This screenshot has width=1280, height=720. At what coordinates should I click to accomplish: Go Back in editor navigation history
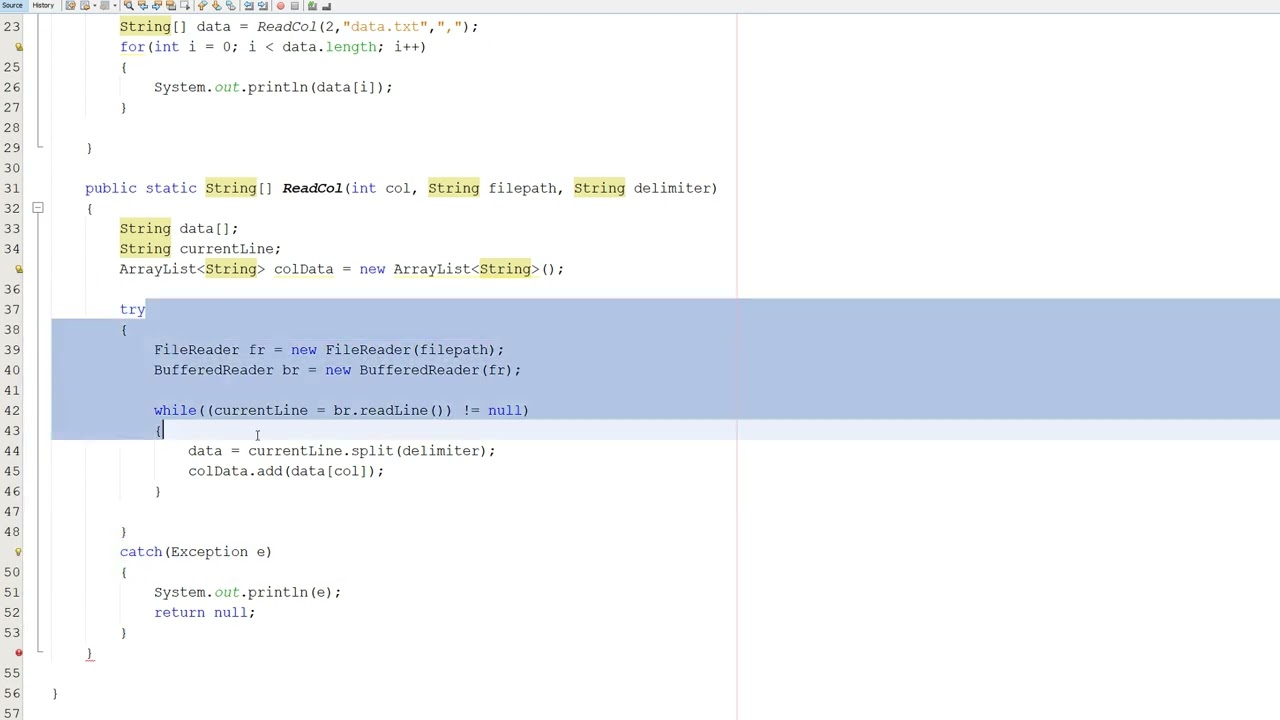[x=85, y=5]
